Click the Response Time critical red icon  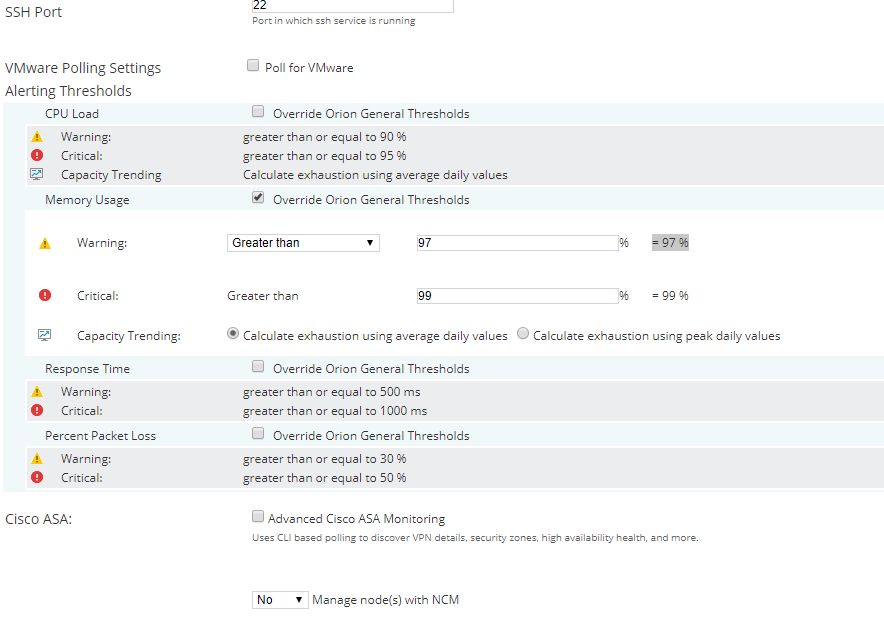click(x=37, y=410)
